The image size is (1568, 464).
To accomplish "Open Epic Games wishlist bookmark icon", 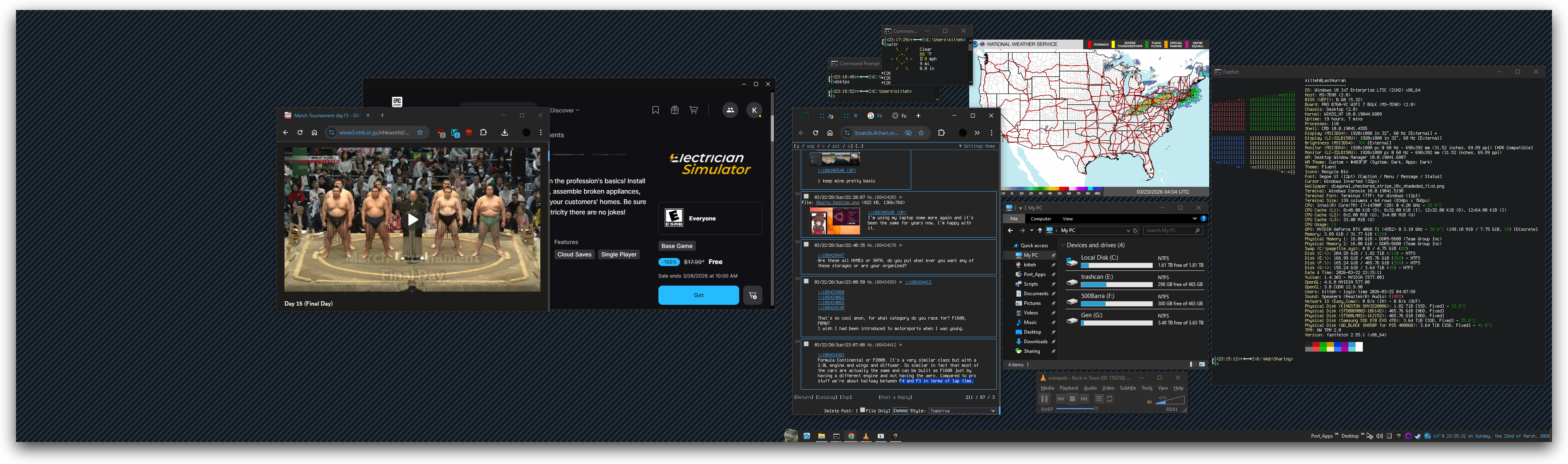I will click(656, 110).
